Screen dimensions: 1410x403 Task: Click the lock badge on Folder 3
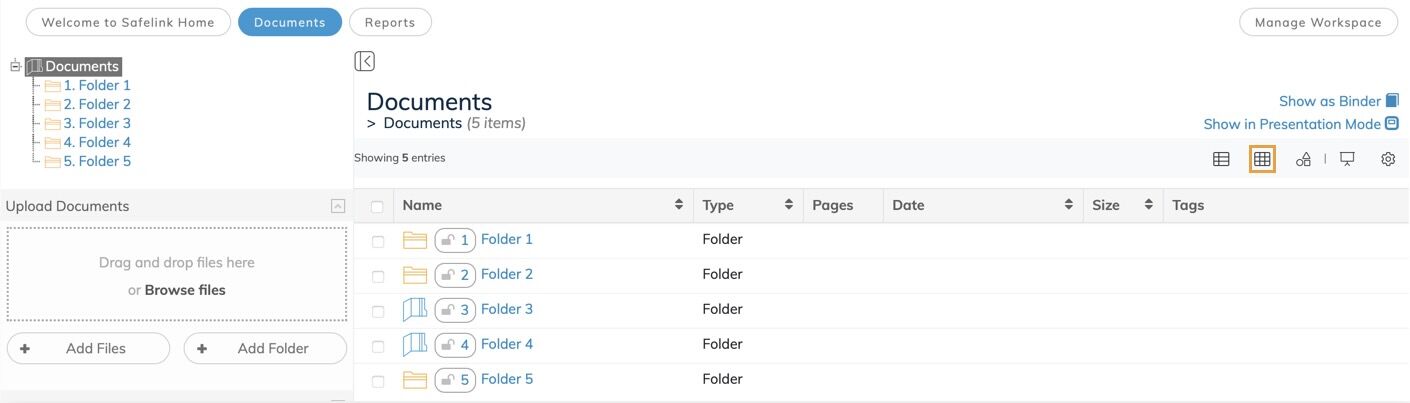pyautogui.click(x=455, y=309)
